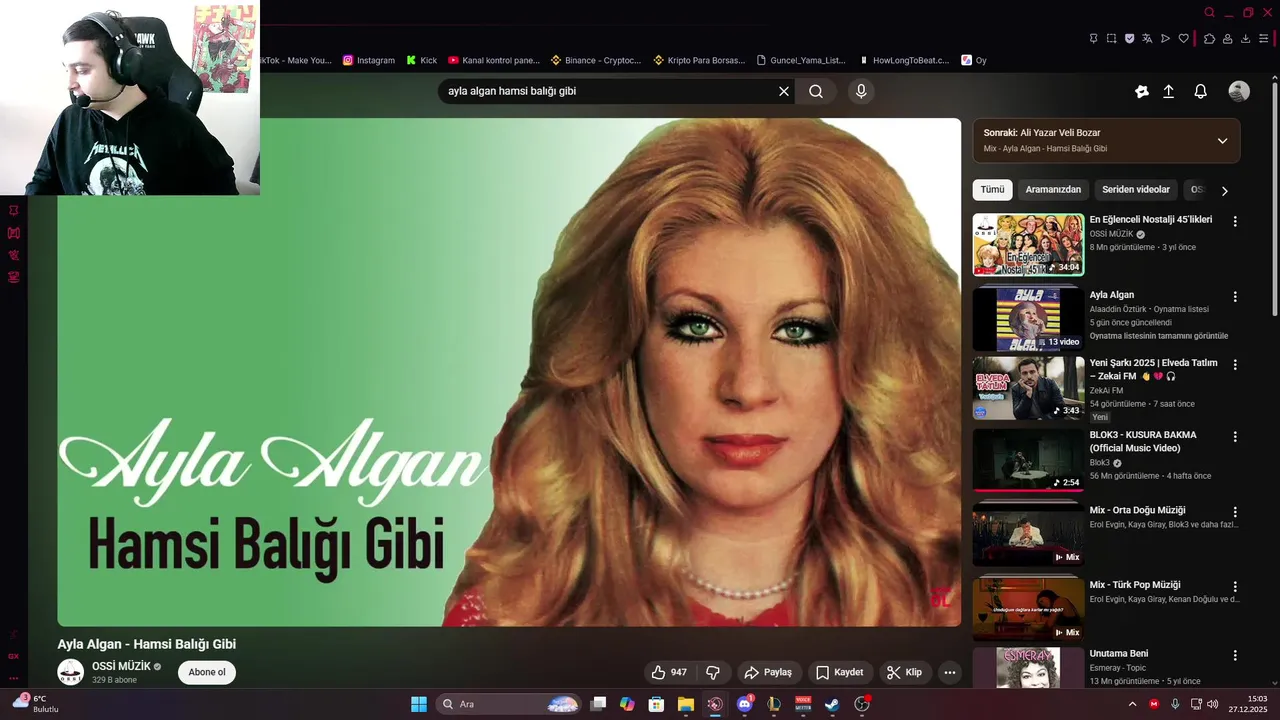
Task: Select the Seriden videolar filter chip
Action: [1136, 189]
